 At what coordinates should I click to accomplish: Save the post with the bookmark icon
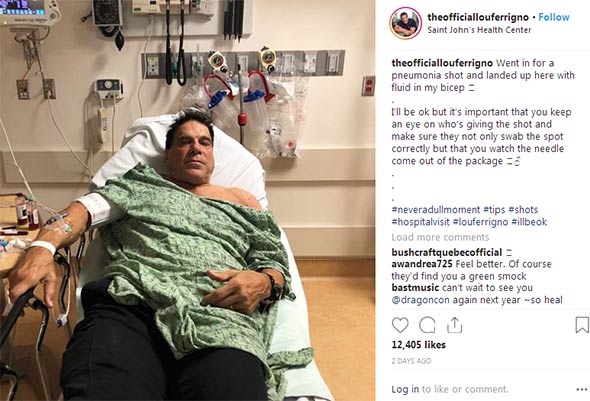(x=582, y=325)
